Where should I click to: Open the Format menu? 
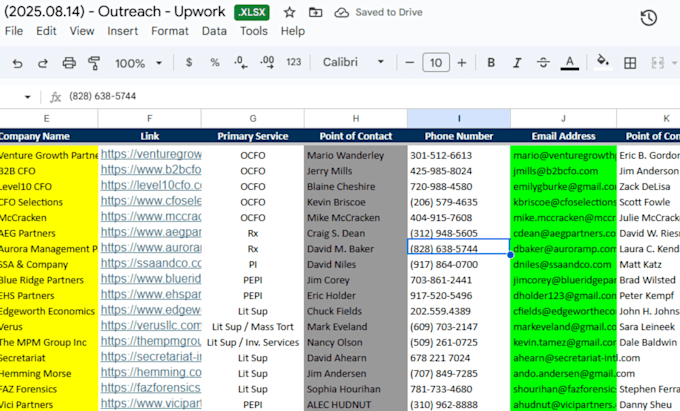click(170, 31)
